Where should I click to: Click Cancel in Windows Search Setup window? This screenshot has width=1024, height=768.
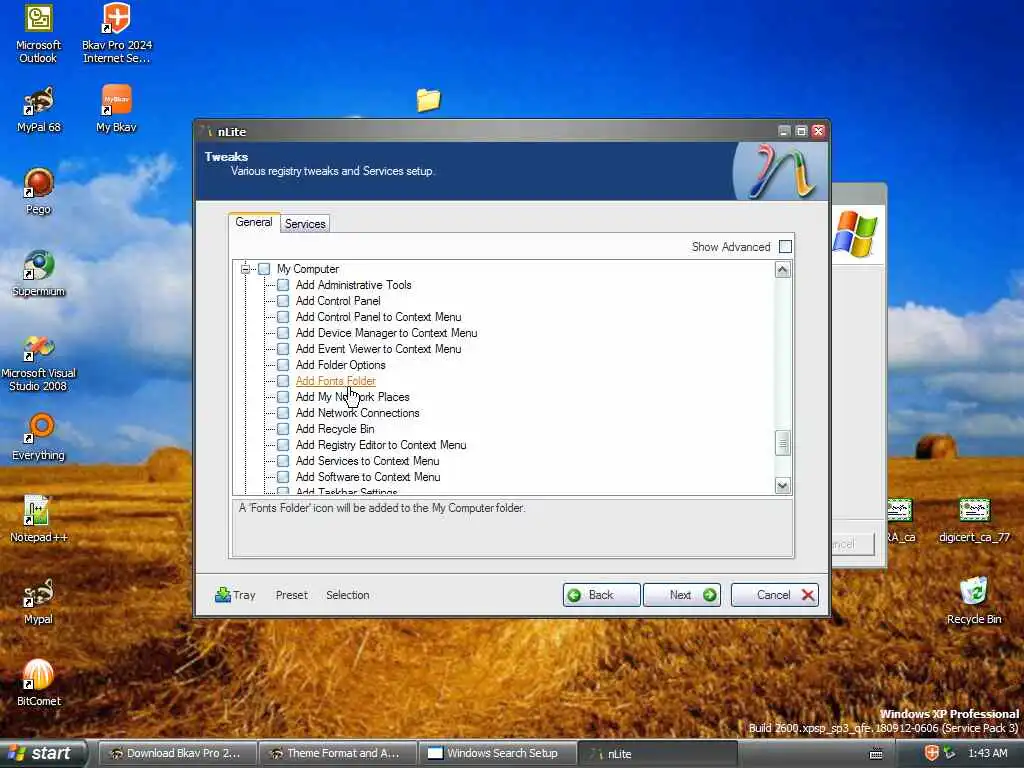pyautogui.click(x=852, y=544)
